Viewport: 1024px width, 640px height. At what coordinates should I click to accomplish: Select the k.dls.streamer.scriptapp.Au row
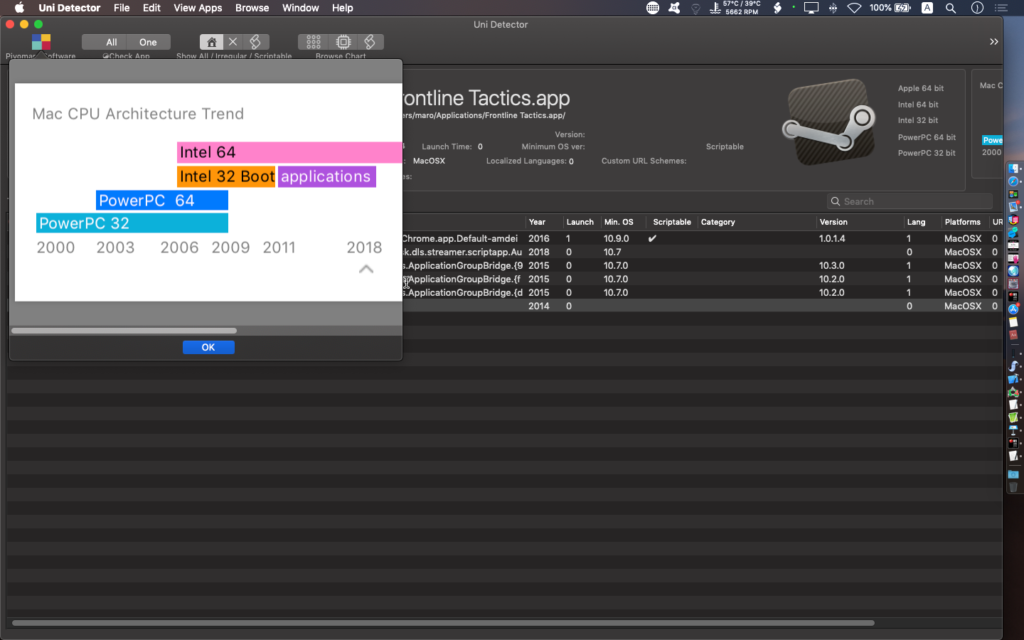[x=702, y=252]
